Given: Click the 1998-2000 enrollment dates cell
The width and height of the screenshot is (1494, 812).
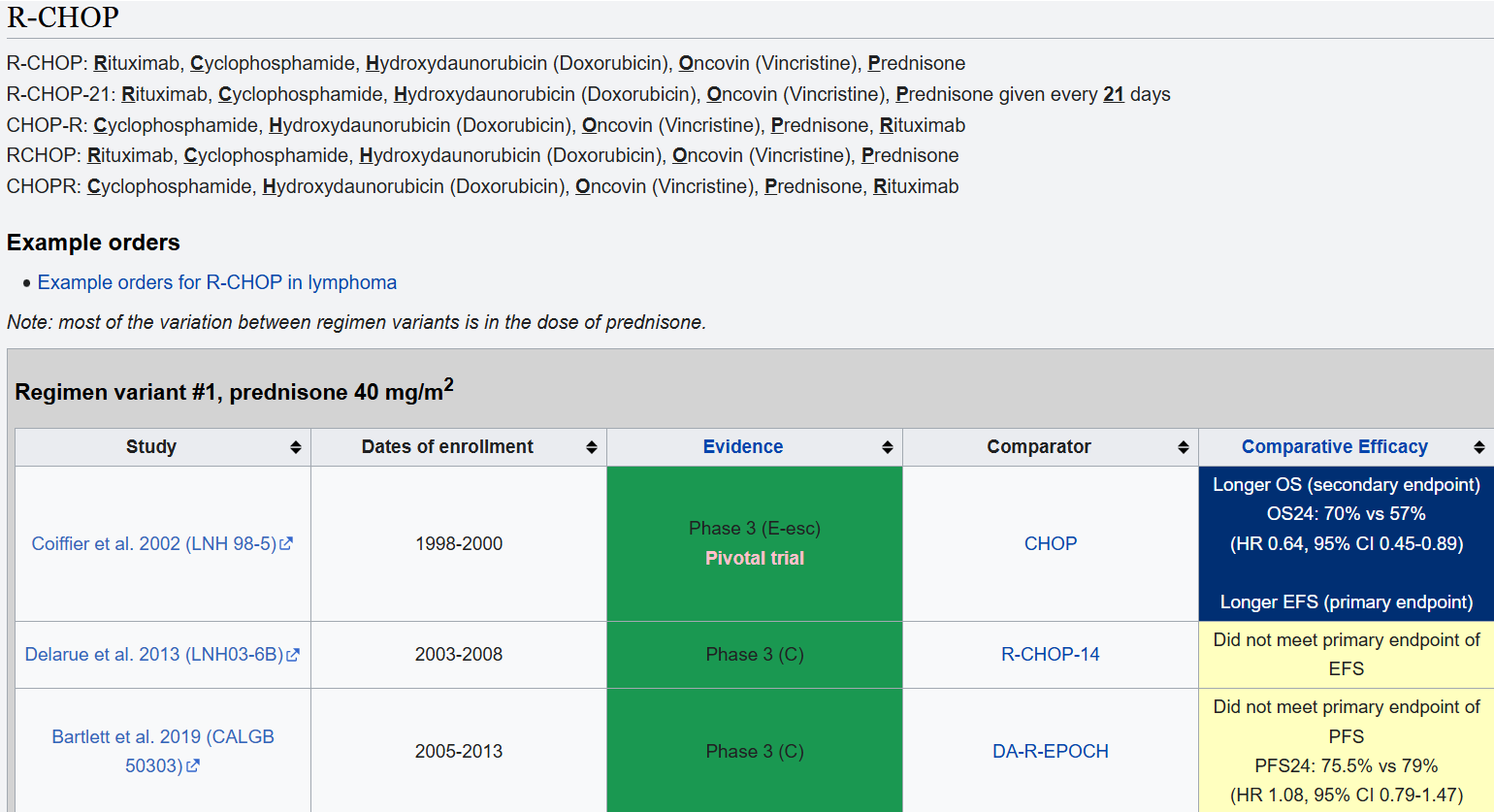Looking at the screenshot, I should pyautogui.click(x=458, y=544).
